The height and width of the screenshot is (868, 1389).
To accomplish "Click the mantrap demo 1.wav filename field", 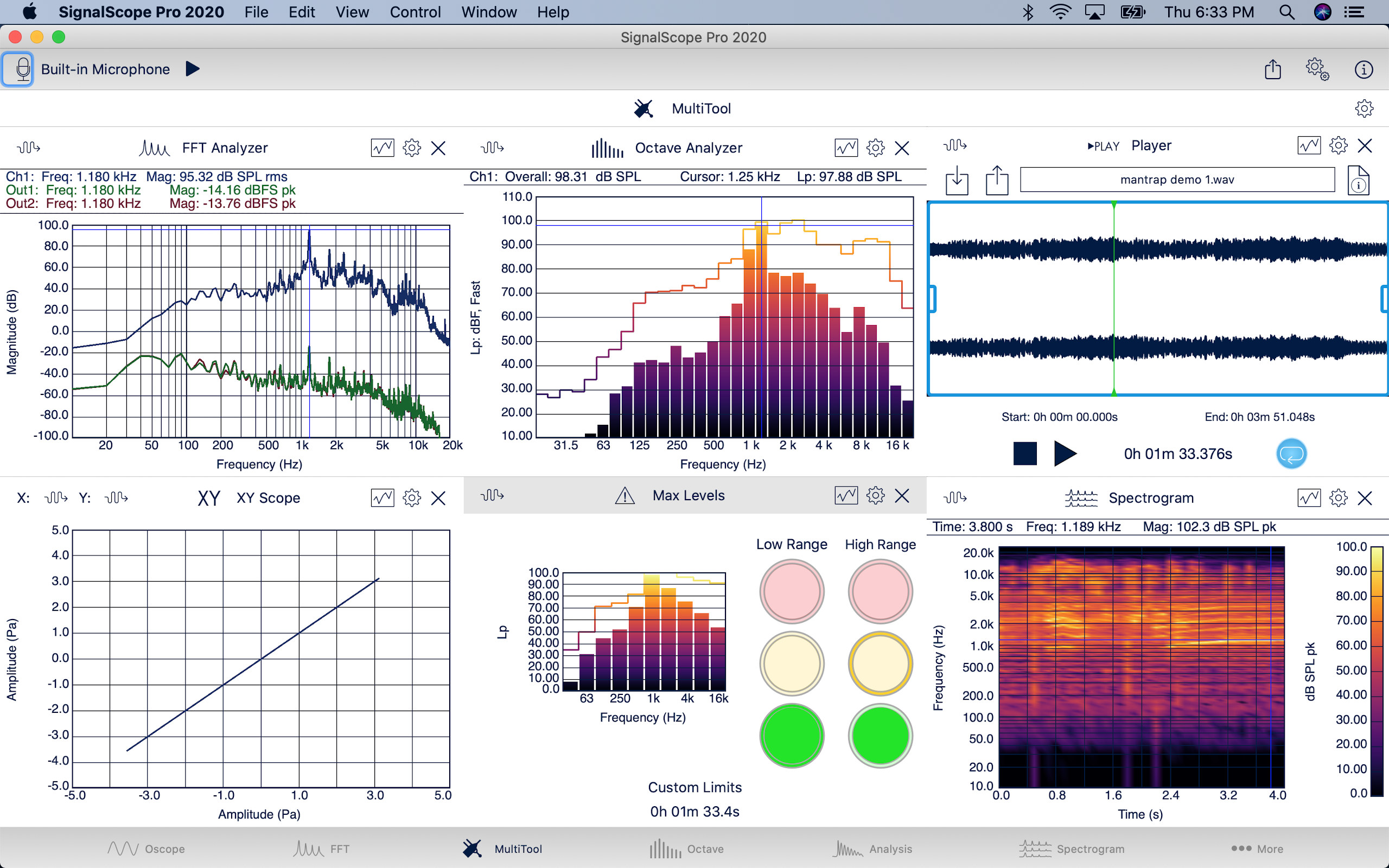I will pyautogui.click(x=1177, y=180).
